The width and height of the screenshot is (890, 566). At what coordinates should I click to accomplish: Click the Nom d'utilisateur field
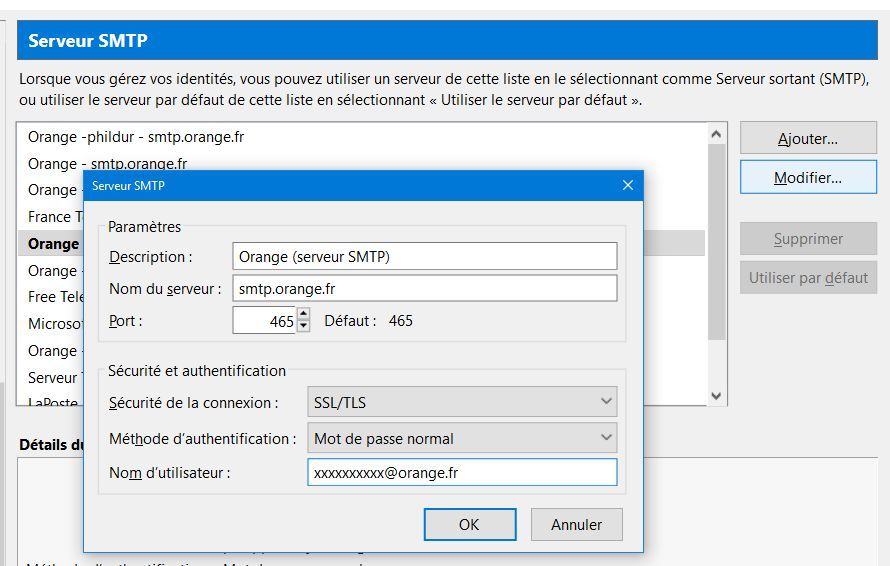coord(462,472)
